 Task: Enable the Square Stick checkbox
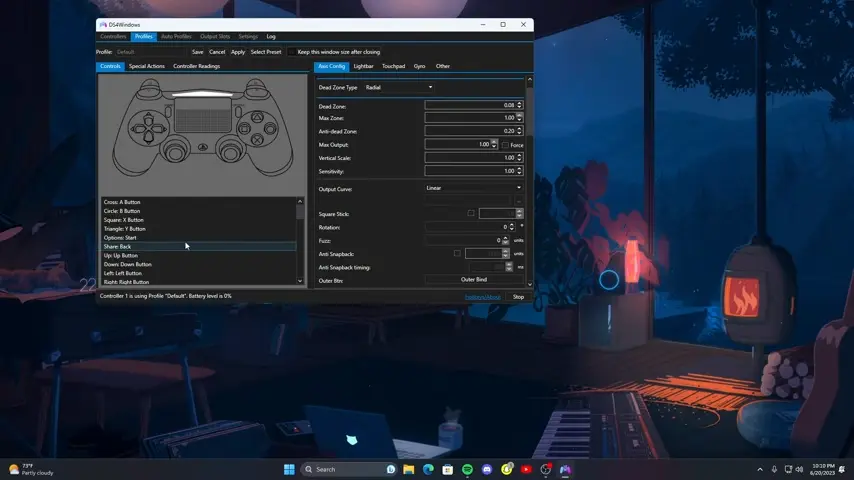click(471, 213)
